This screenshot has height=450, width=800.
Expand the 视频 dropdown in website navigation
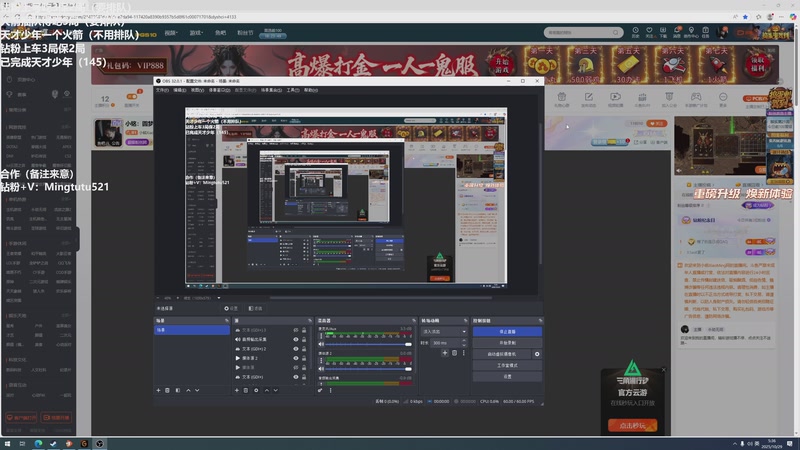click(170, 33)
